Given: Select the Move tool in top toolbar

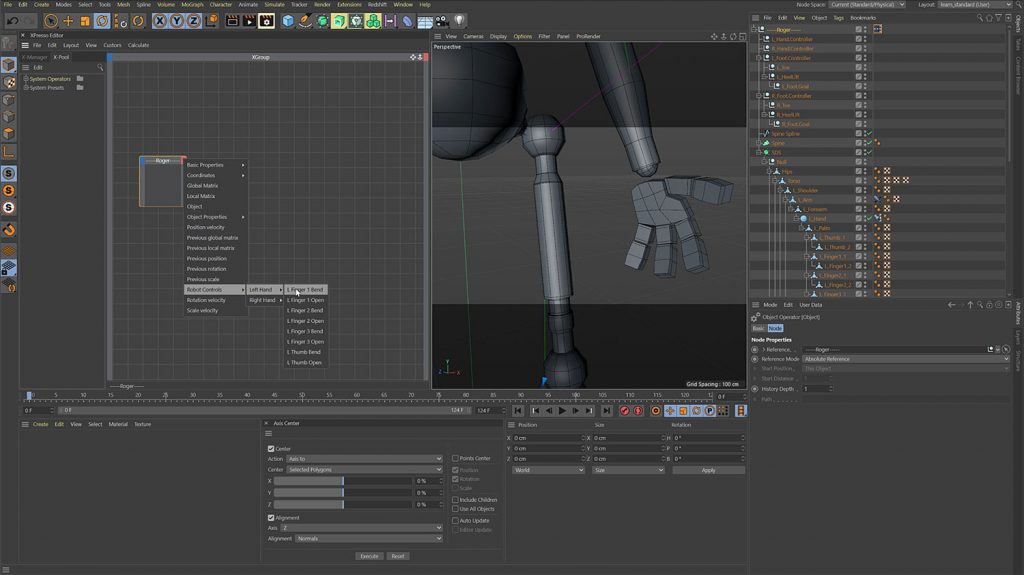Looking at the screenshot, I should (x=68, y=21).
